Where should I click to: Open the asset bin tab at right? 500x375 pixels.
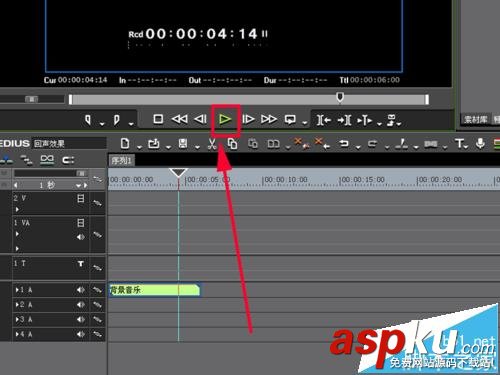tap(475, 119)
